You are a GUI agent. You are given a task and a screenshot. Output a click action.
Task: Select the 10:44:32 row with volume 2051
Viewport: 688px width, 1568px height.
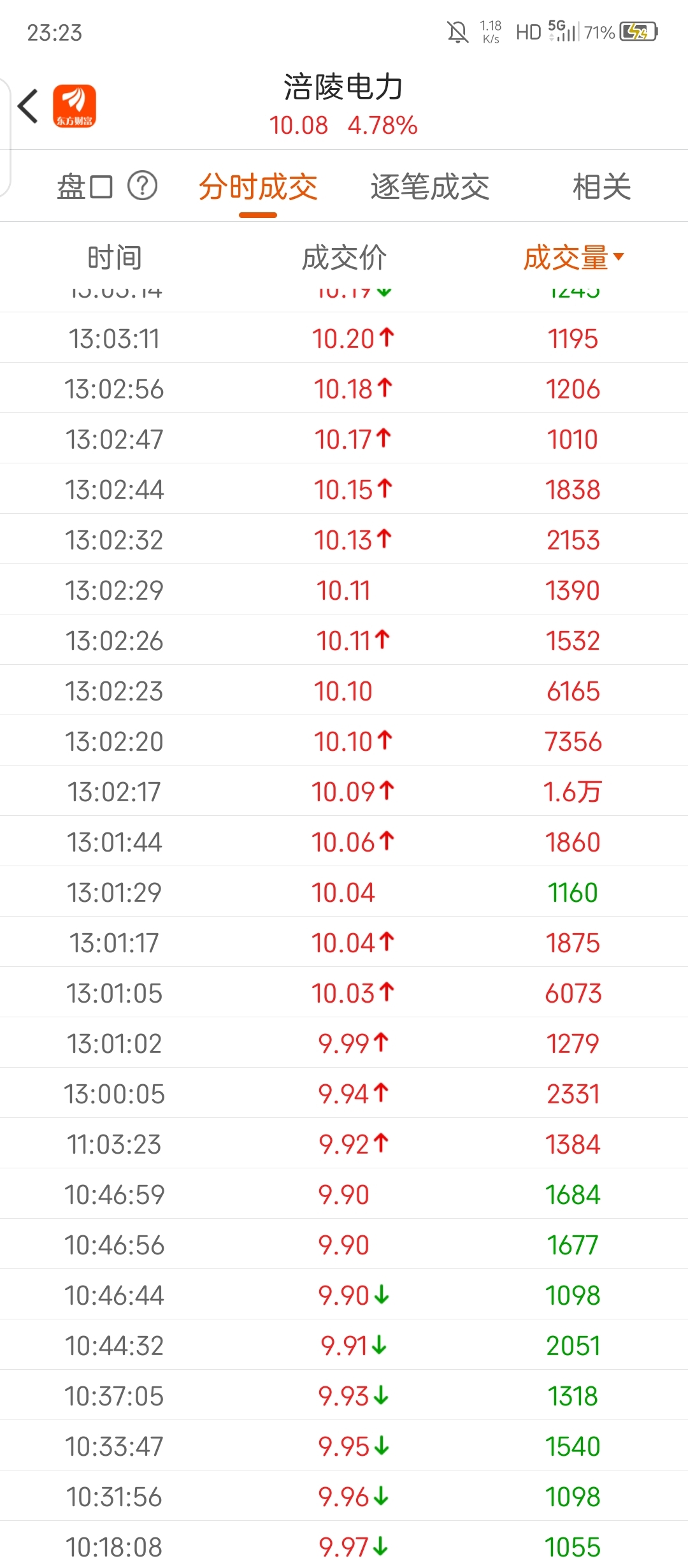(x=344, y=1345)
